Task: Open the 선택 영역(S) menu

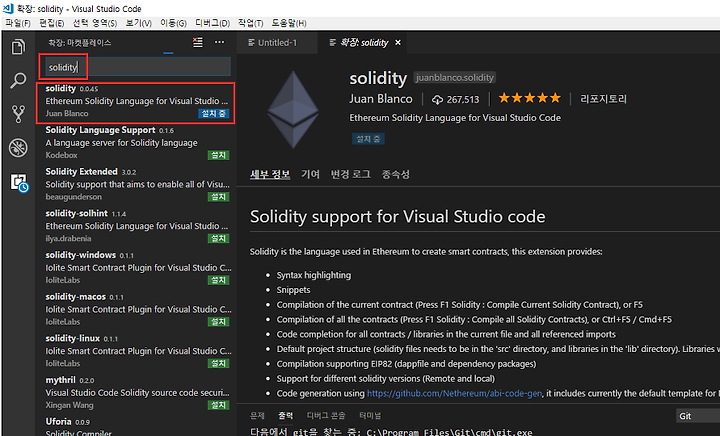Action: click(x=95, y=23)
